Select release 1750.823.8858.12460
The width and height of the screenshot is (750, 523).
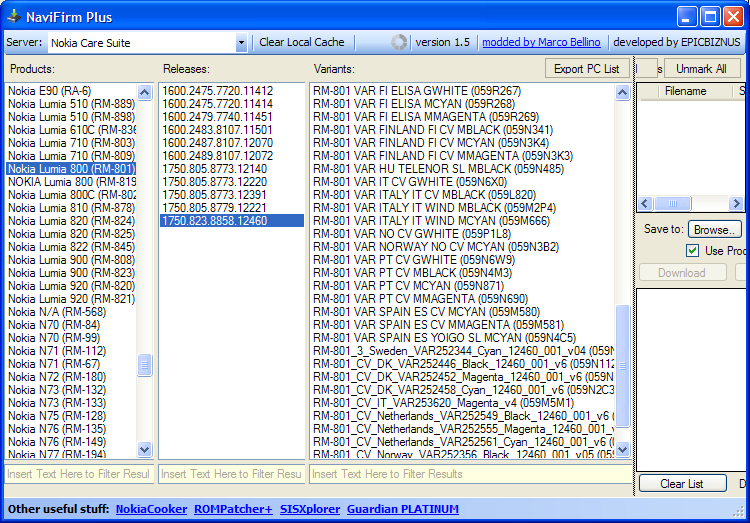232,221
